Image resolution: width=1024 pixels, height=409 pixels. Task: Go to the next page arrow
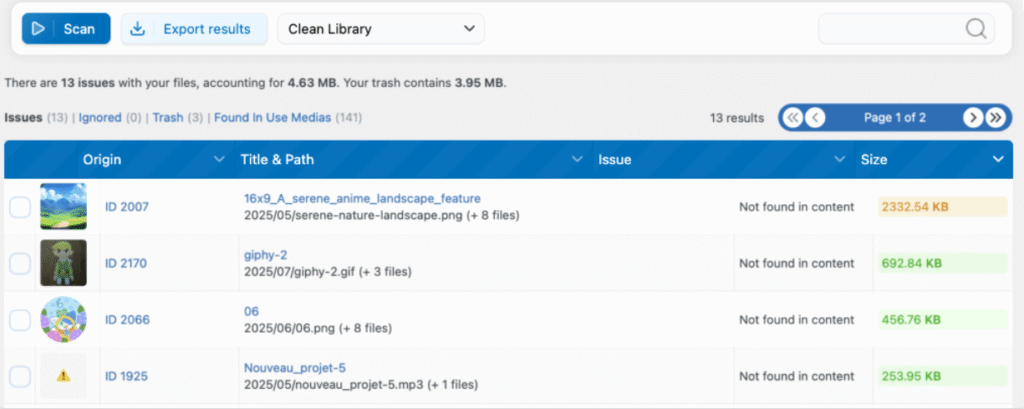click(972, 117)
